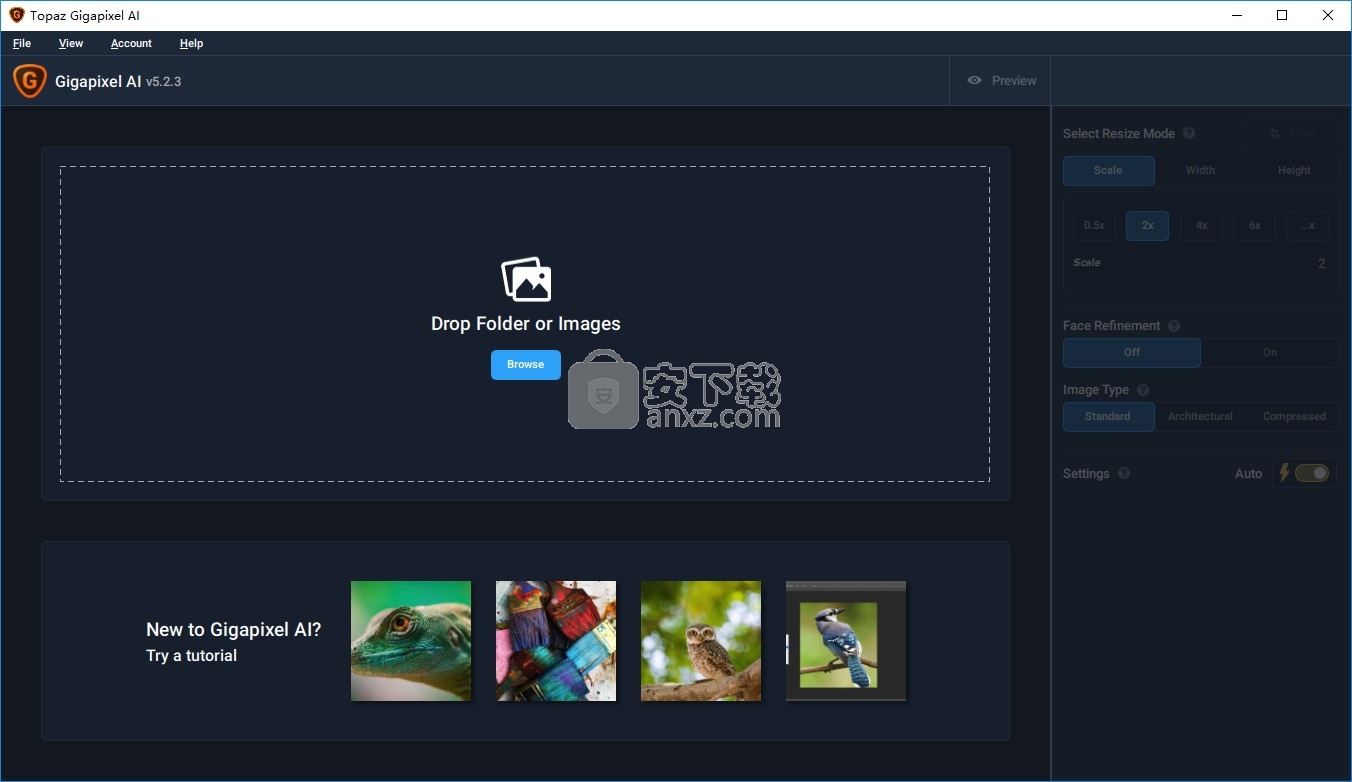
Task: Click the Preview eye icon
Action: 974,80
